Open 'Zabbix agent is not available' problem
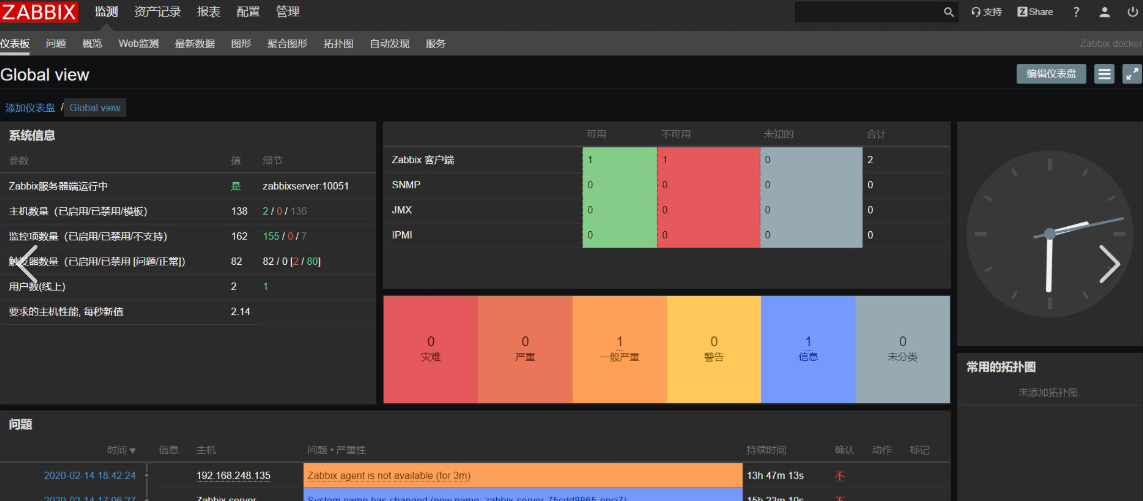Screen dimensions: 1143x501 (x=389, y=475)
